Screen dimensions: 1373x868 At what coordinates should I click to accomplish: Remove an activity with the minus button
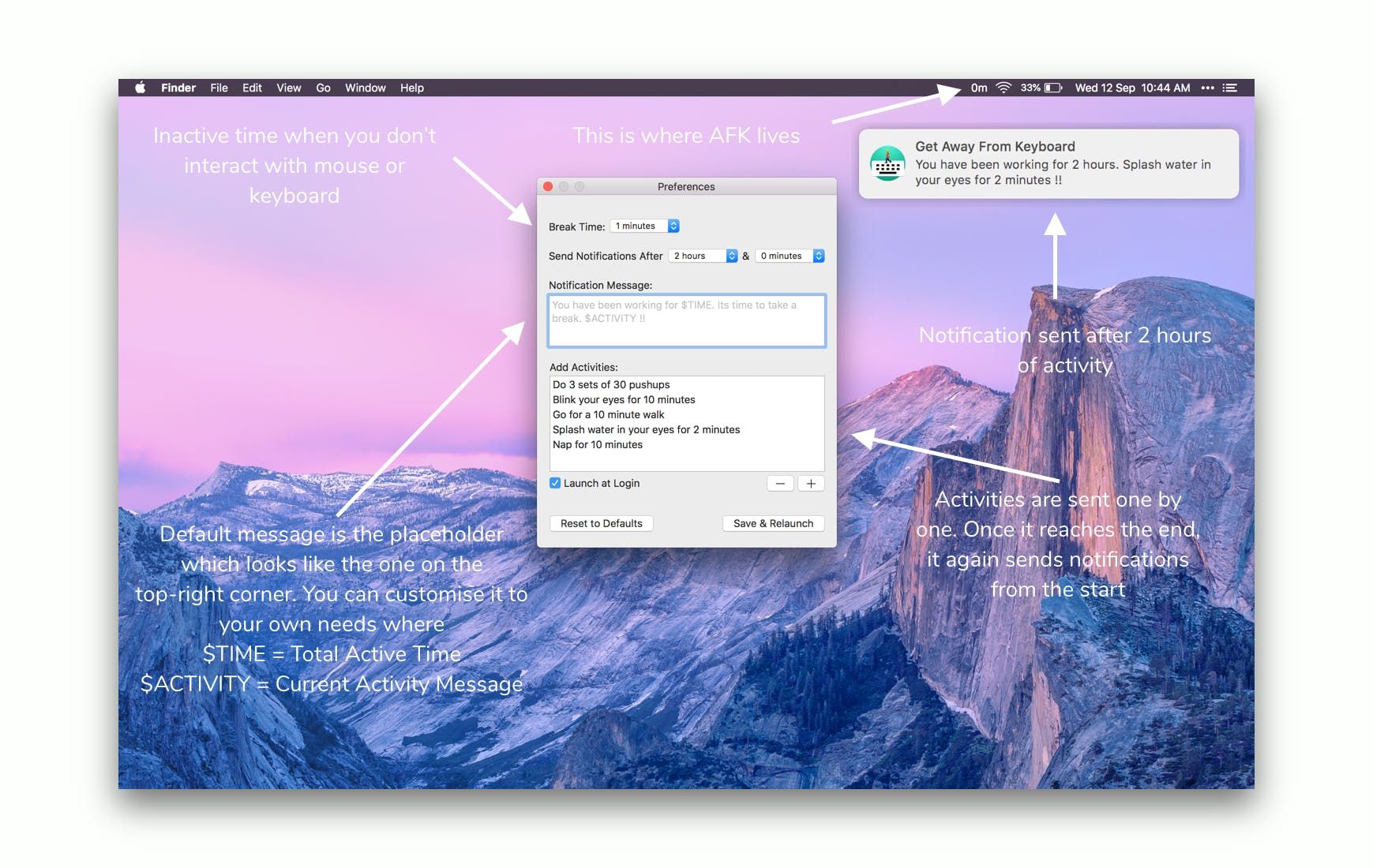point(780,483)
